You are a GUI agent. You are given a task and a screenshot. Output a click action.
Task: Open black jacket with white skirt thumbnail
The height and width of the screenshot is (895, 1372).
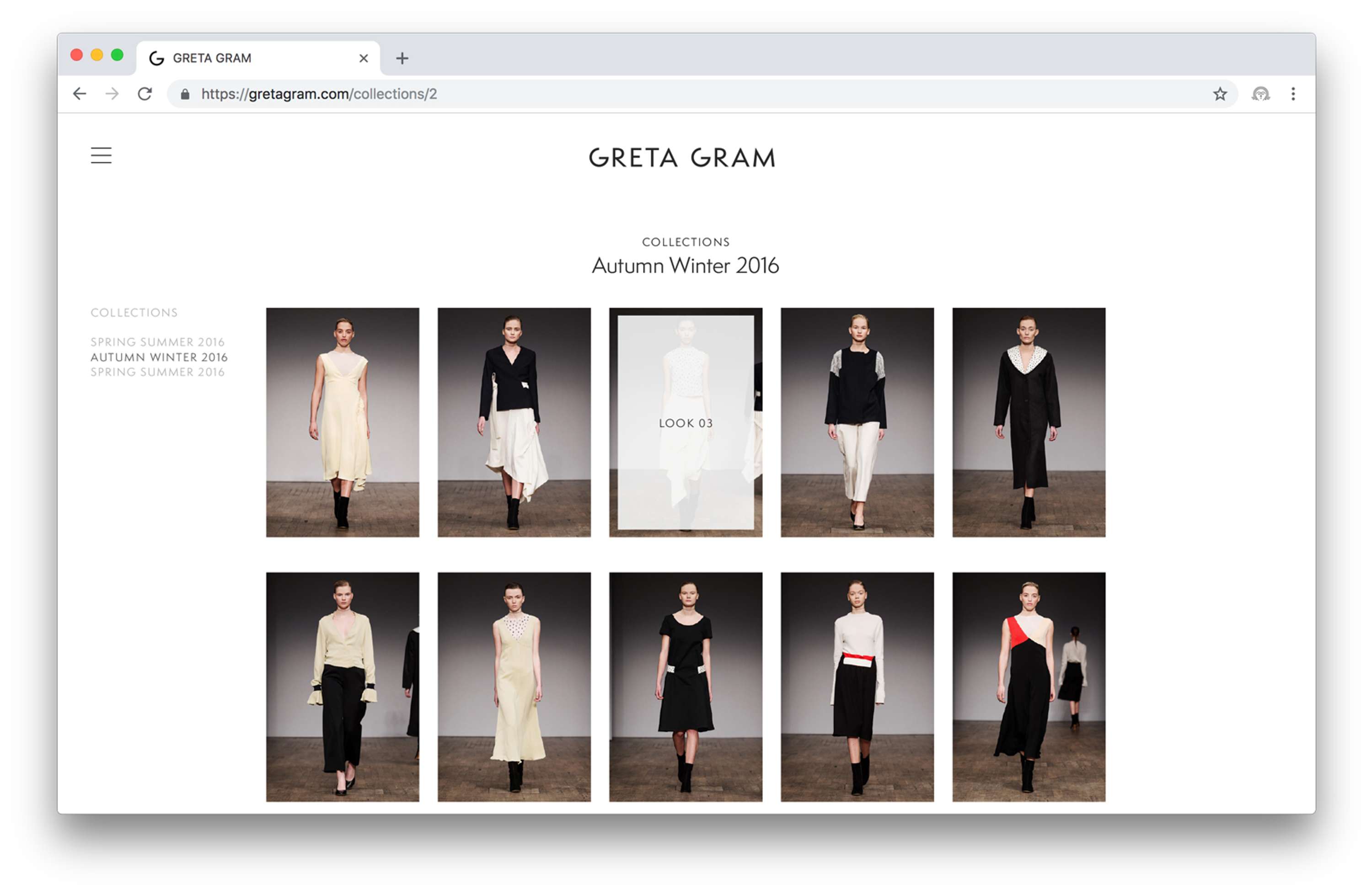514,422
